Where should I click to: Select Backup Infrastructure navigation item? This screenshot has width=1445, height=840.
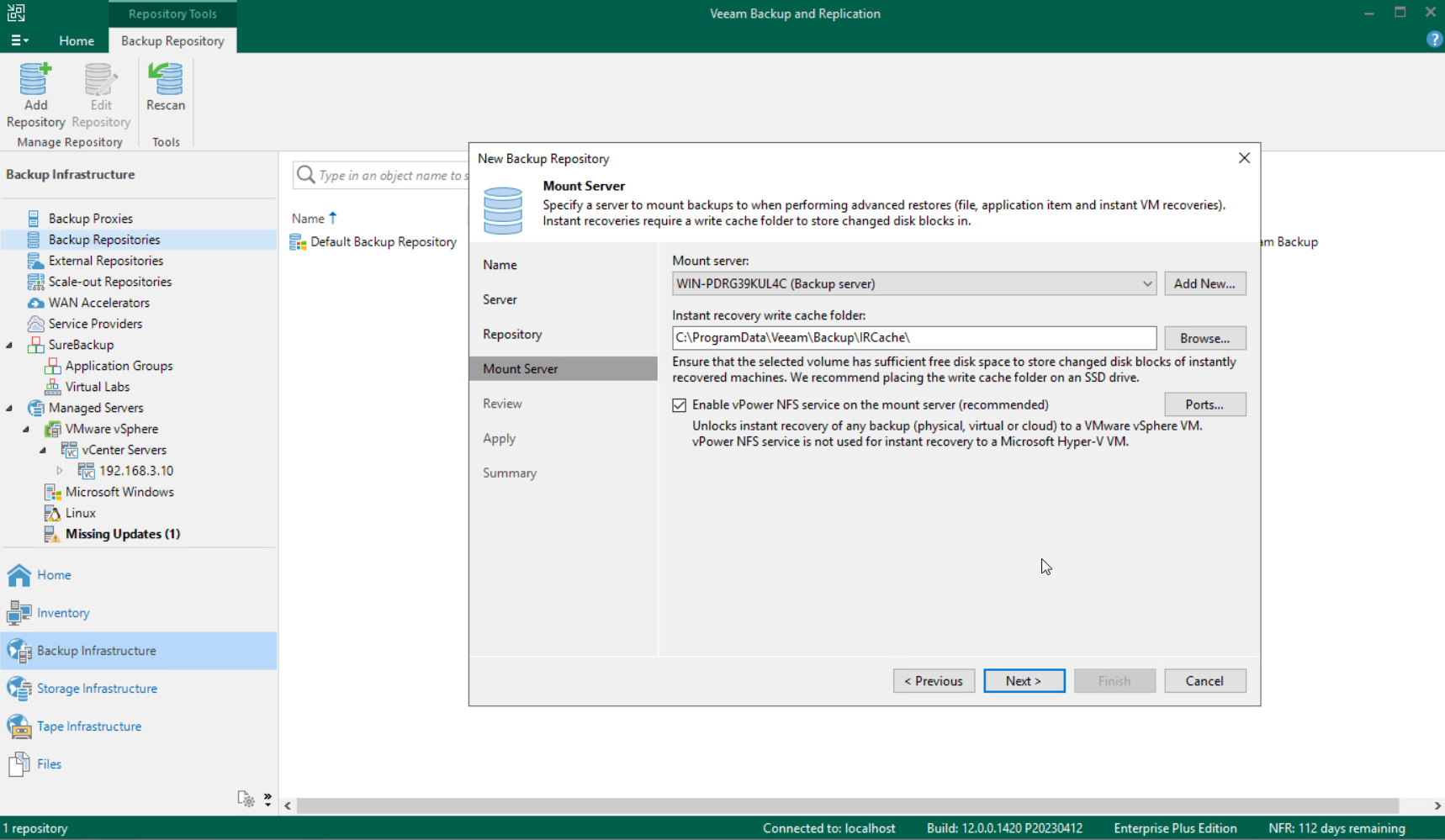pos(139,651)
